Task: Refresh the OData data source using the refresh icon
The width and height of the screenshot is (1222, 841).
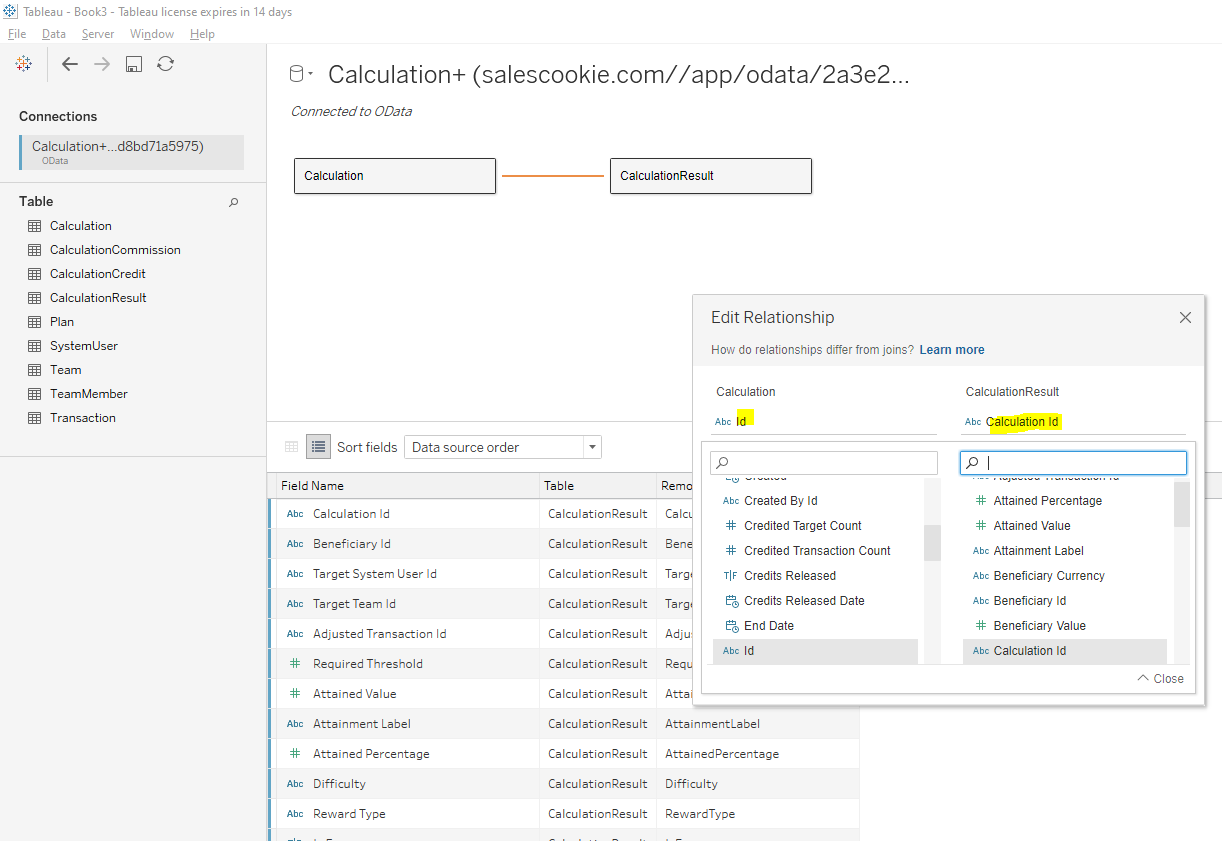Action: click(164, 63)
